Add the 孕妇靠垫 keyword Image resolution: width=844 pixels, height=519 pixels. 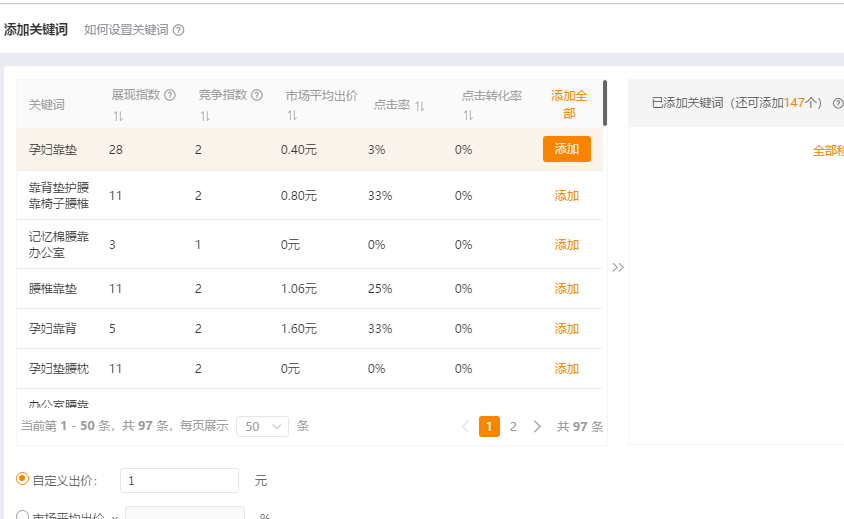(566, 149)
